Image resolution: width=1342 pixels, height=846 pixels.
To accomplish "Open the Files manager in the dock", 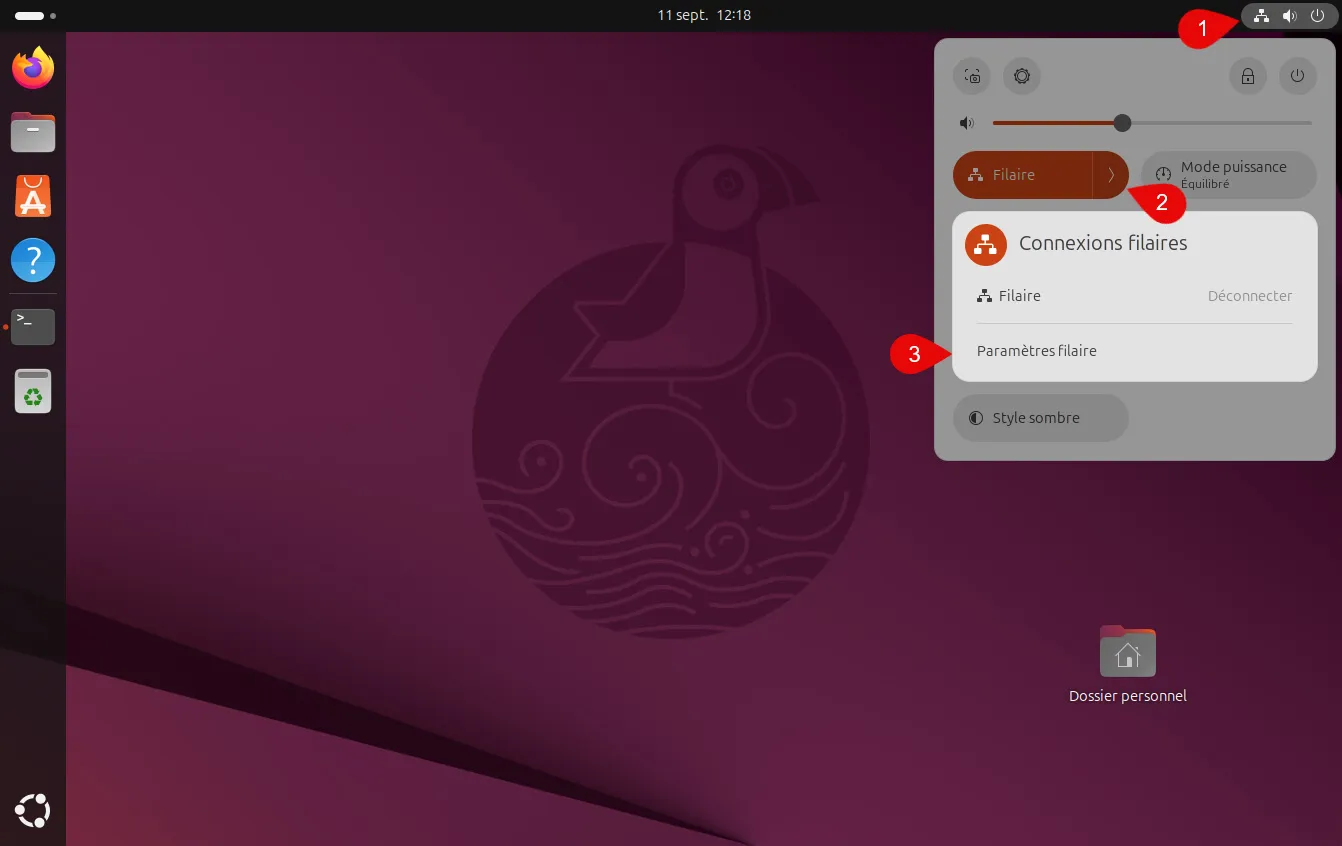I will point(33,132).
